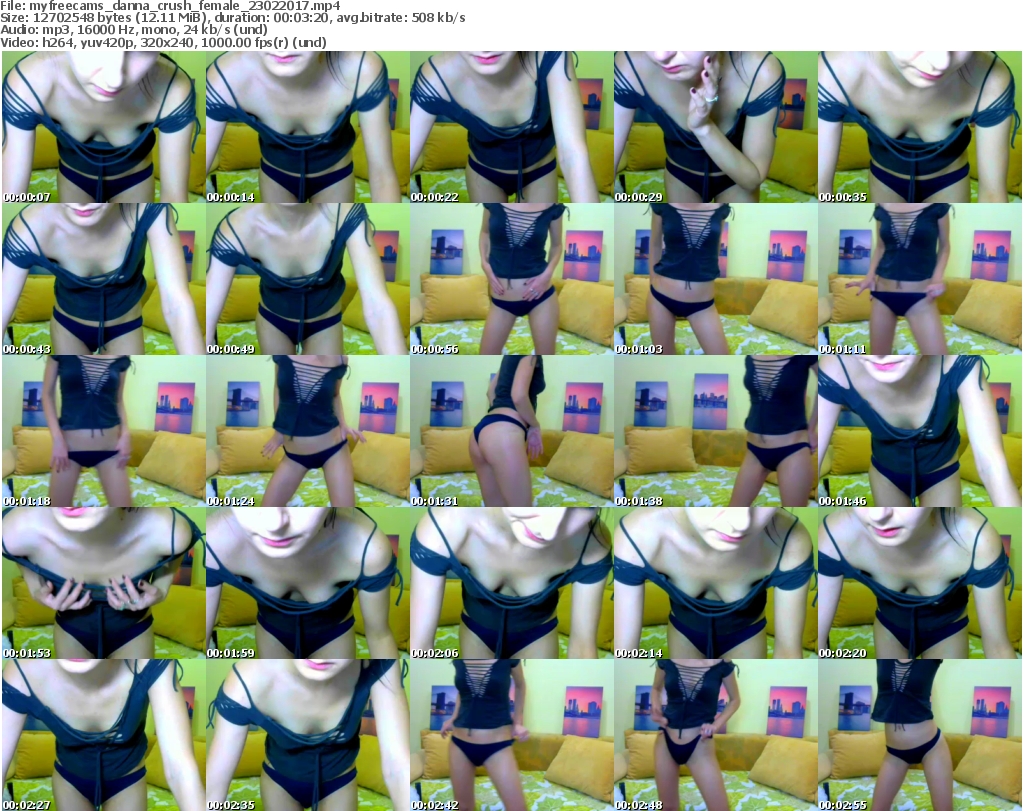Open the frame at 00:01:03
1024x811 pixels.
(x=716, y=279)
